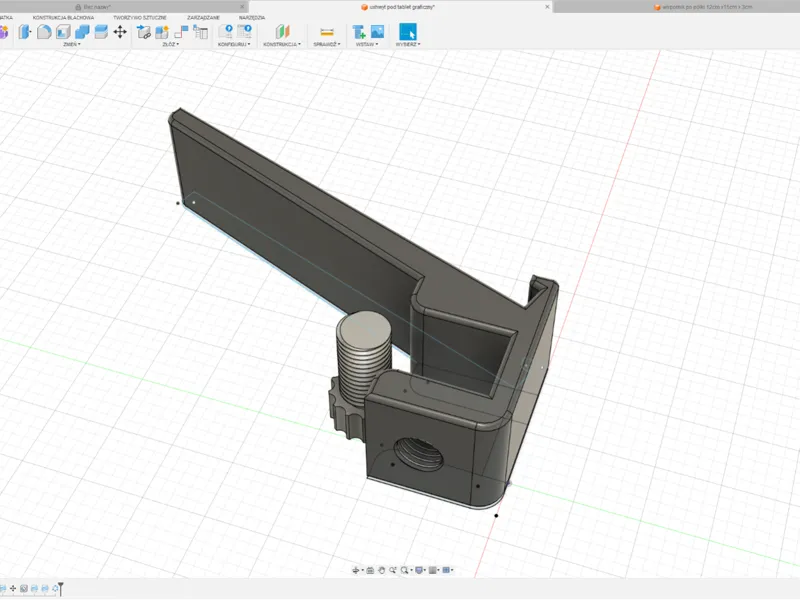Viewport: 800px width, 600px height.
Task: Click the Zoom Window magnifier icon
Action: (404, 570)
